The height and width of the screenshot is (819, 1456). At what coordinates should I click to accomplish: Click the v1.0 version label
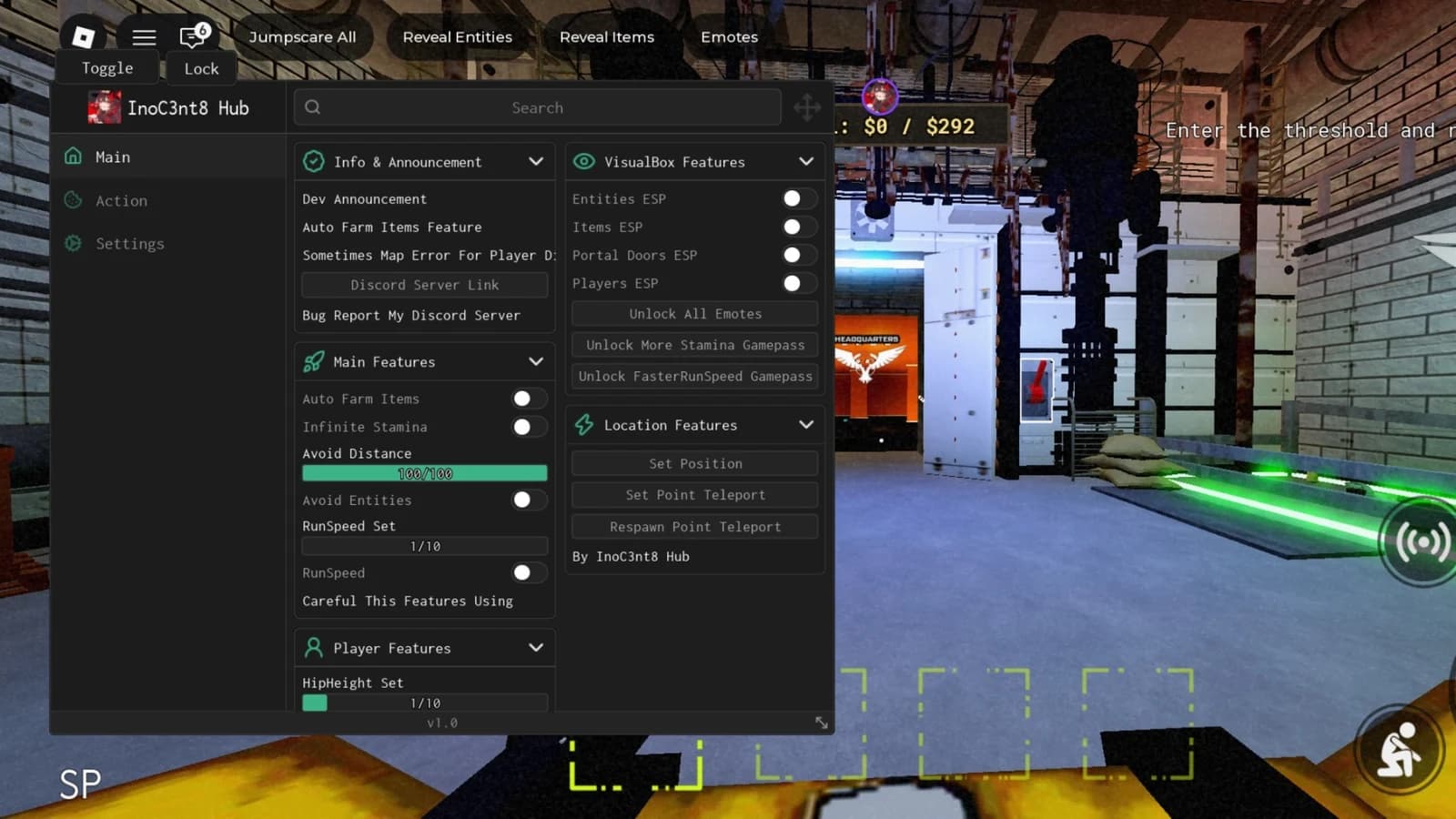tap(442, 723)
